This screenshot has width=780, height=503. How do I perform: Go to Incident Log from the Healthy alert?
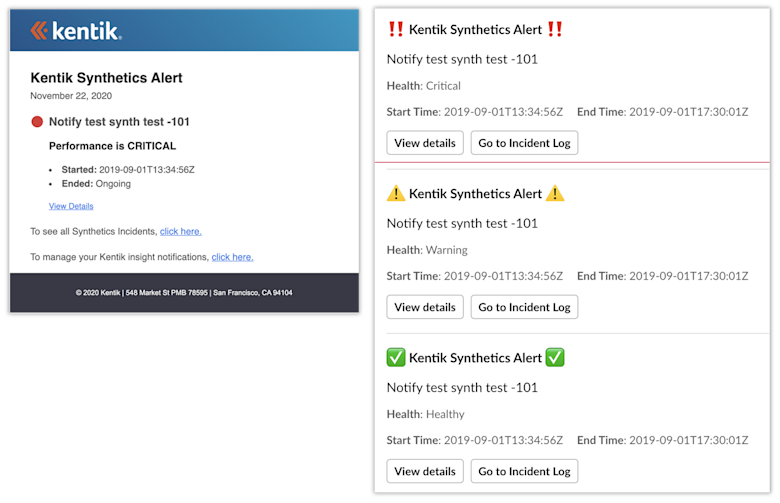coord(524,471)
